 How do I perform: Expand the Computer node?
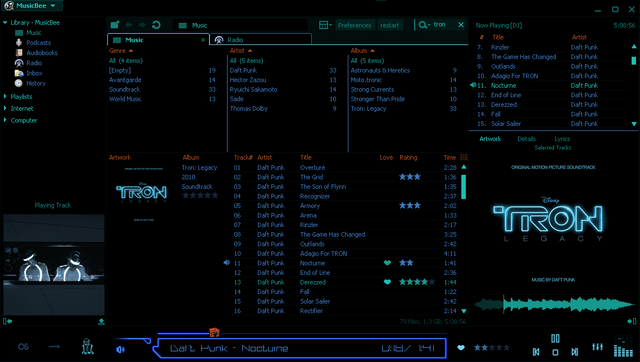click(5, 120)
